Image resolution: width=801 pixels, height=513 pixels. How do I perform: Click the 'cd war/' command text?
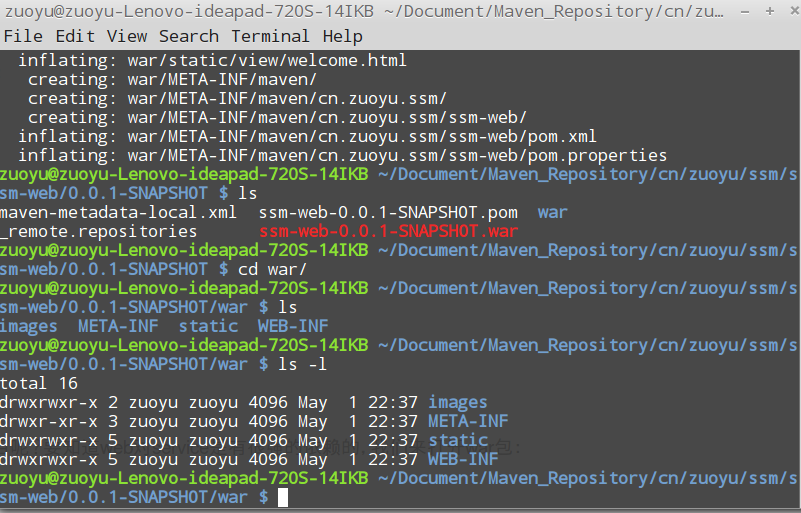click(x=272, y=269)
